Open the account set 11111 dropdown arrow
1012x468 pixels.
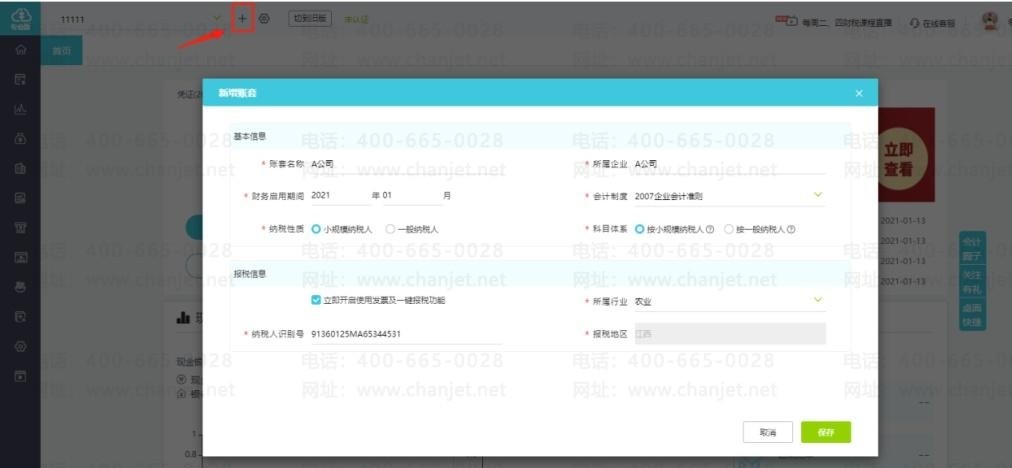217,19
